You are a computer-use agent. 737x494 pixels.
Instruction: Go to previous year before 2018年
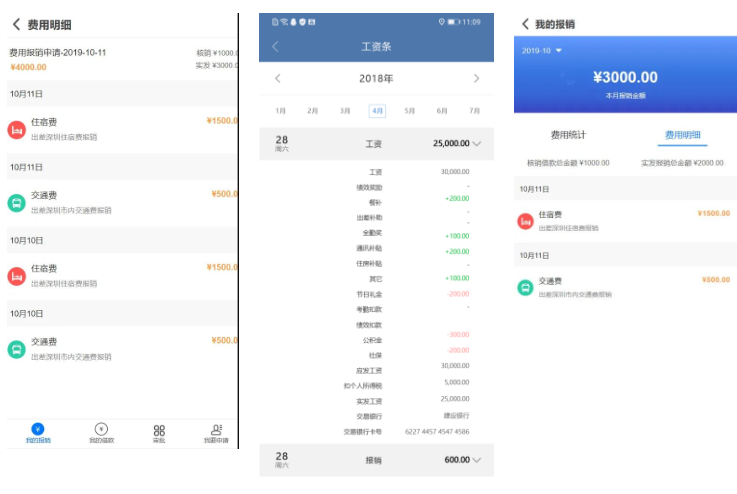point(277,78)
